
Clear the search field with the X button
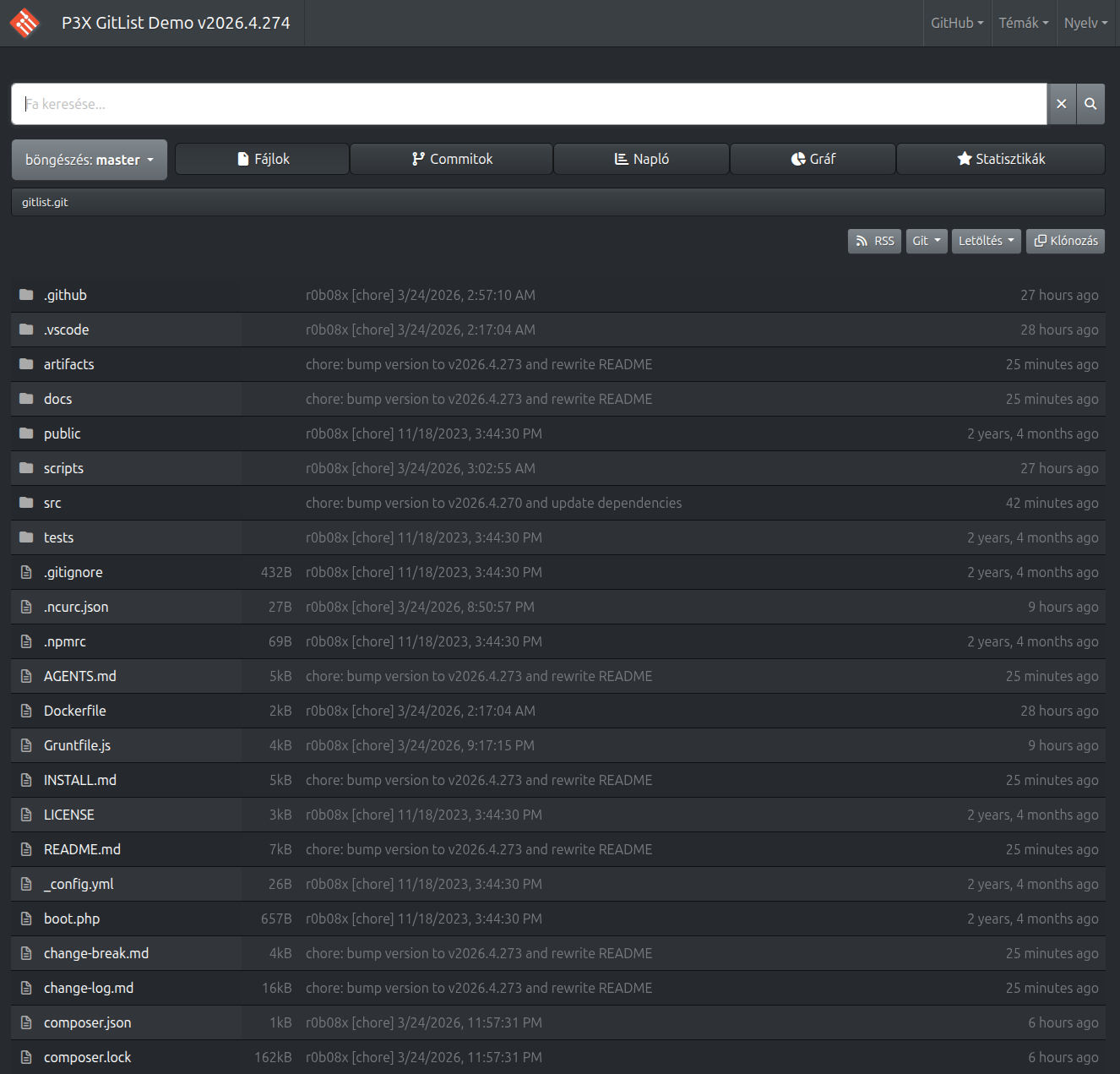[1061, 103]
